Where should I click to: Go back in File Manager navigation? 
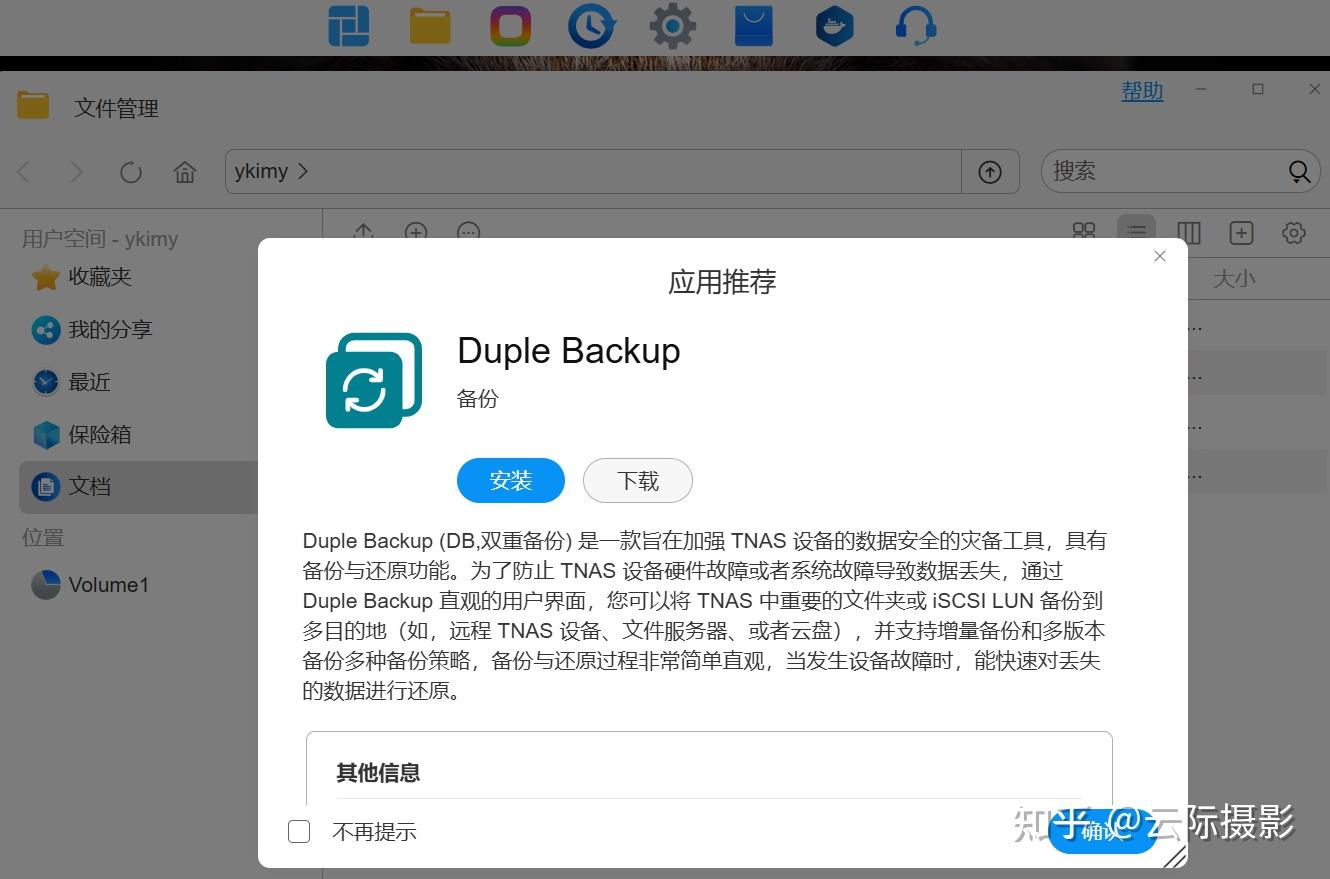[25, 172]
